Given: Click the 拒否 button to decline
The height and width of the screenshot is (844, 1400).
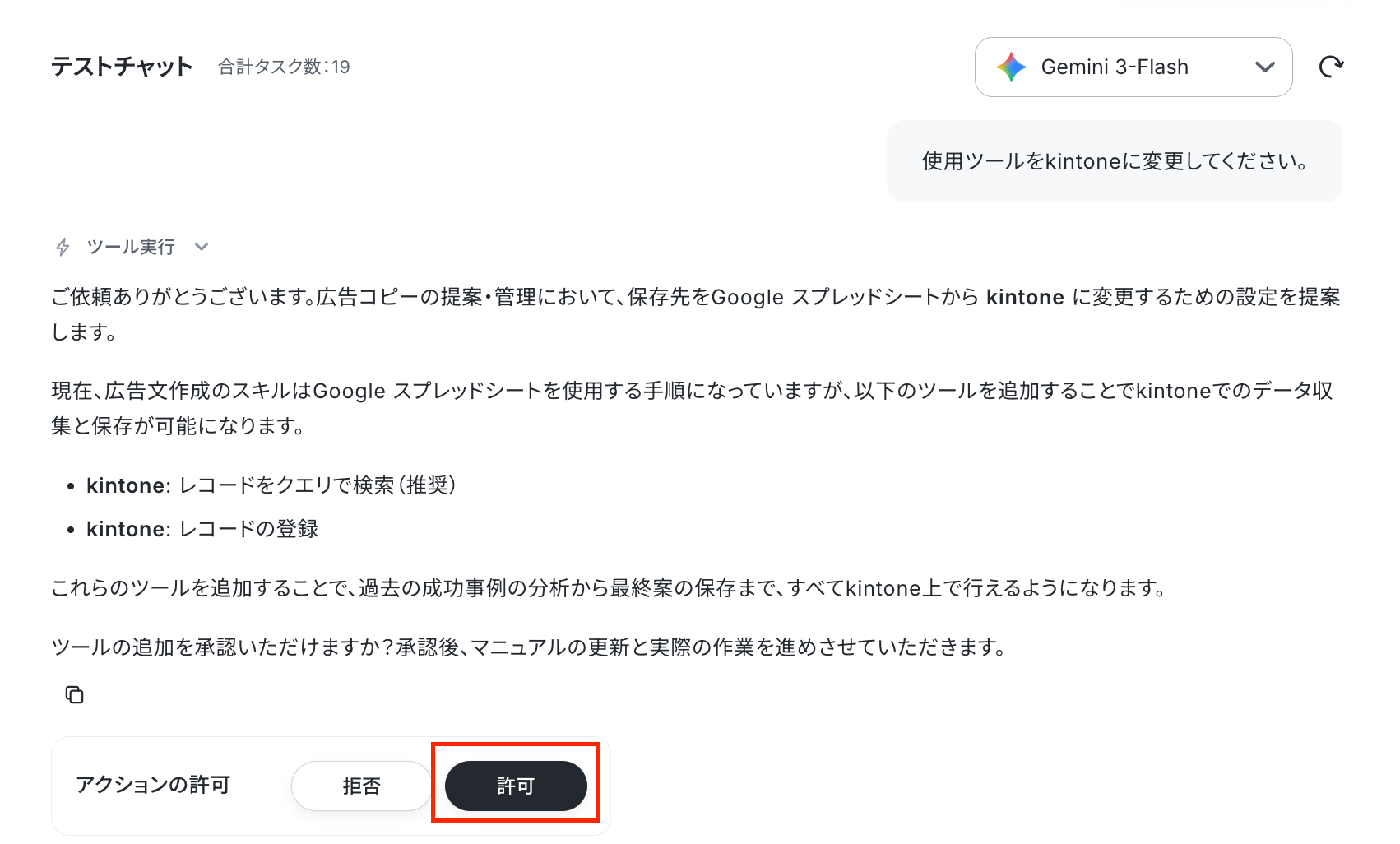Looking at the screenshot, I should click(361, 786).
